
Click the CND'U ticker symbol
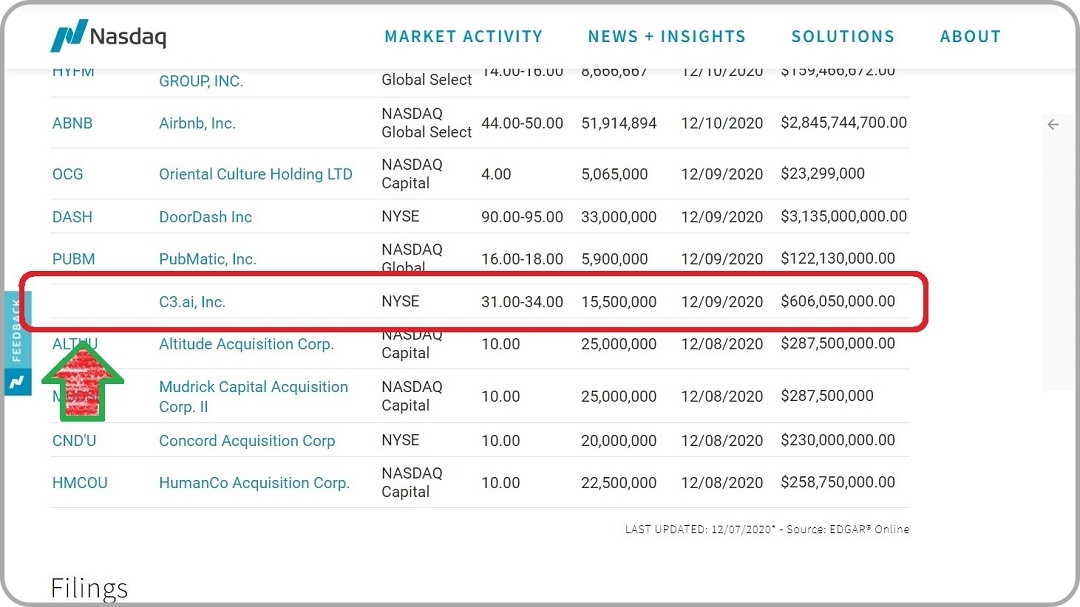(x=74, y=441)
